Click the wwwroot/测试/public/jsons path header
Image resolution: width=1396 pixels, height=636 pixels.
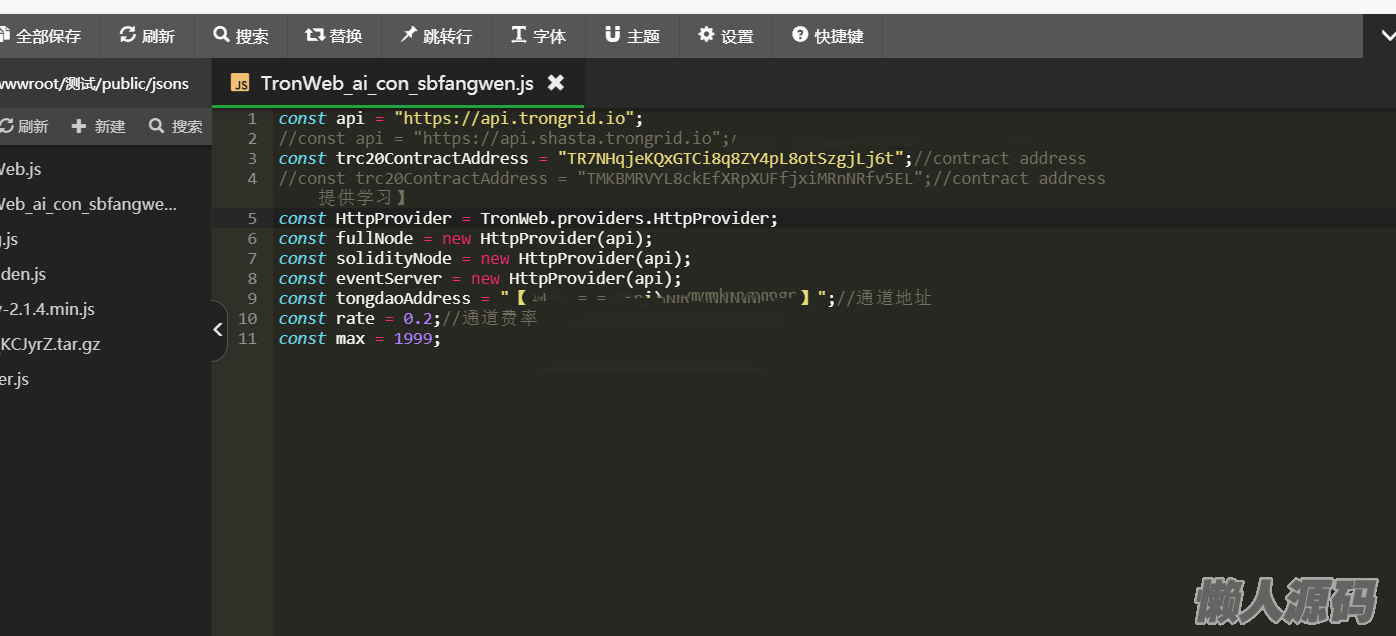(94, 84)
